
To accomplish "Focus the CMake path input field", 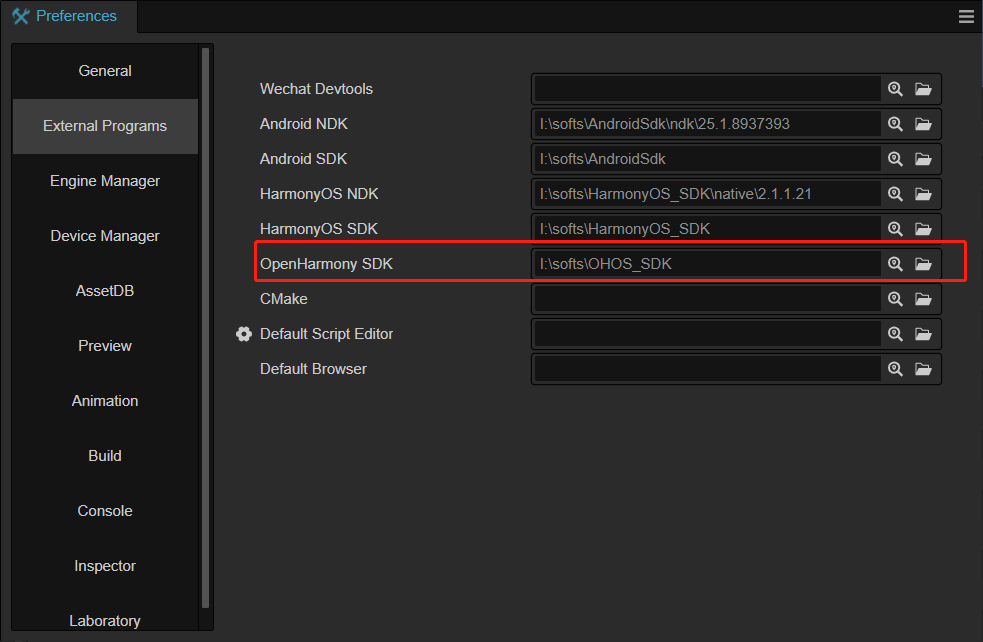I will pos(708,299).
